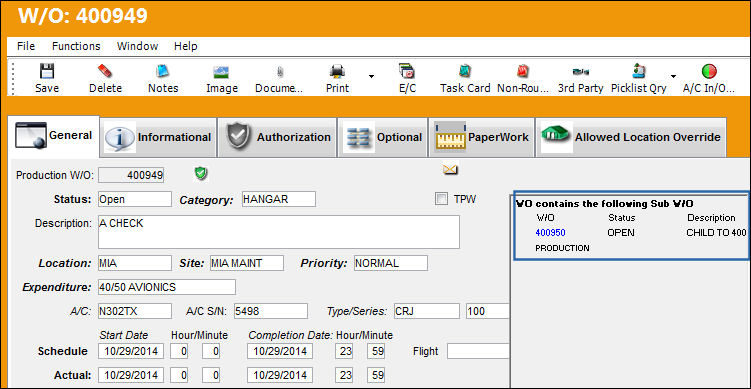The image size is (751, 389).
Task: Switch to the Informational tab
Action: coord(159,137)
